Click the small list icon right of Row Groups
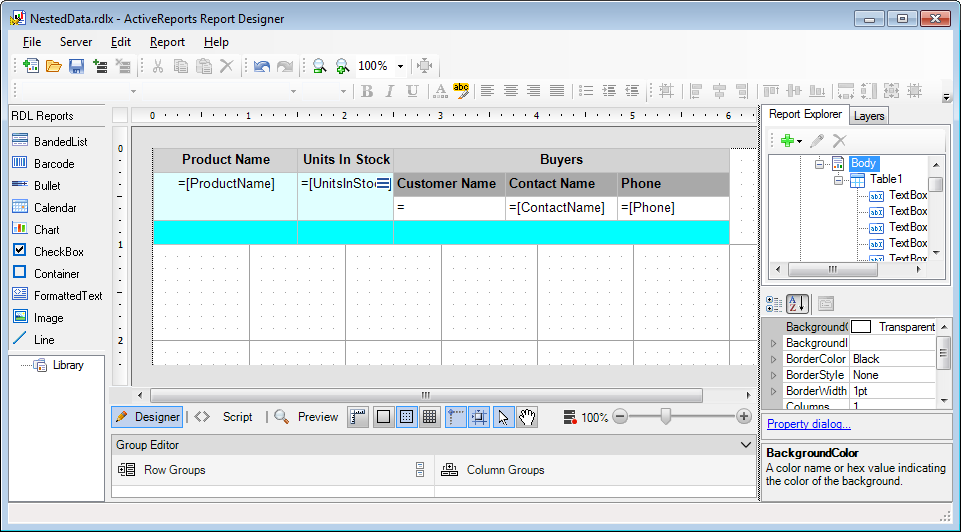The height and width of the screenshot is (532, 961). [x=420, y=470]
